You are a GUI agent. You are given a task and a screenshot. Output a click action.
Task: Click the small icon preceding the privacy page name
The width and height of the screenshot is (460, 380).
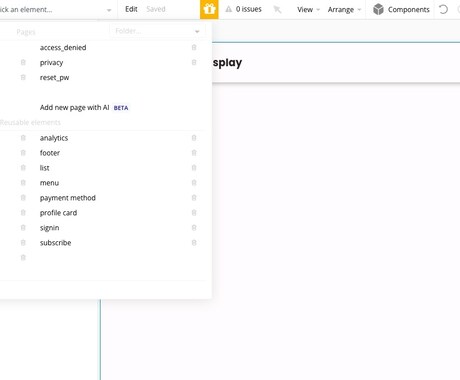click(23, 62)
